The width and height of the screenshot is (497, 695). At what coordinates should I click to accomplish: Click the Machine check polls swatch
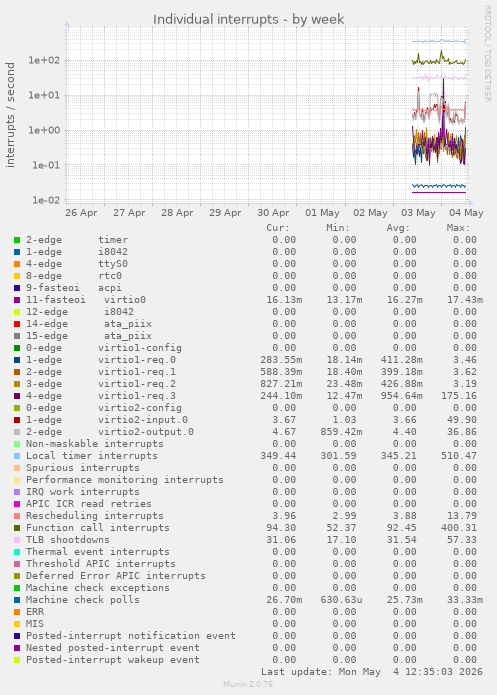point(17,600)
